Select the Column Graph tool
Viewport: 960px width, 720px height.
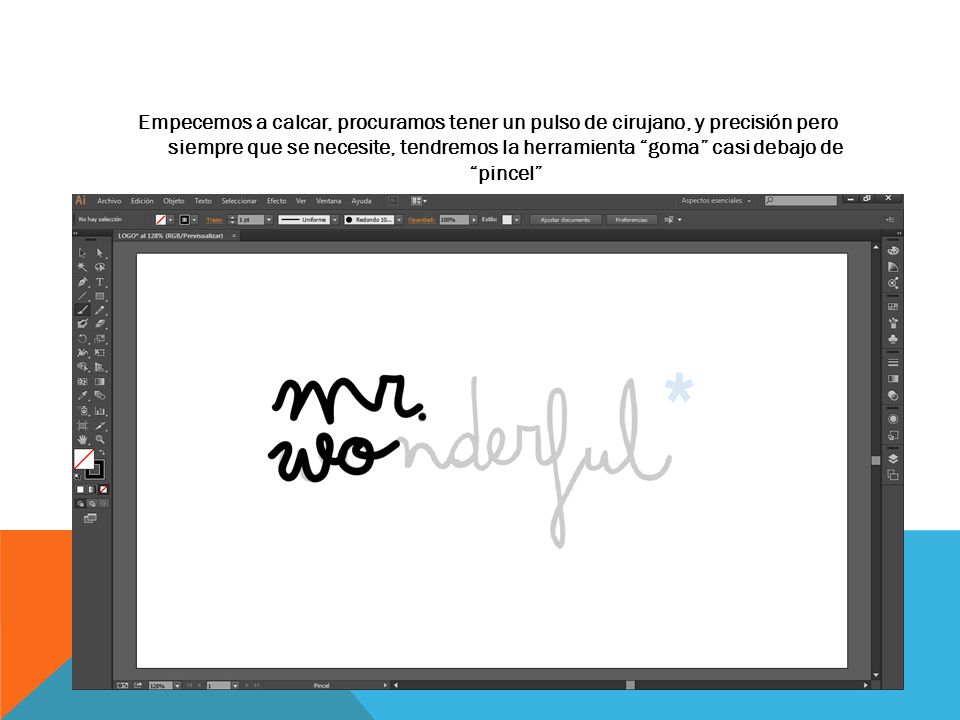pos(100,411)
